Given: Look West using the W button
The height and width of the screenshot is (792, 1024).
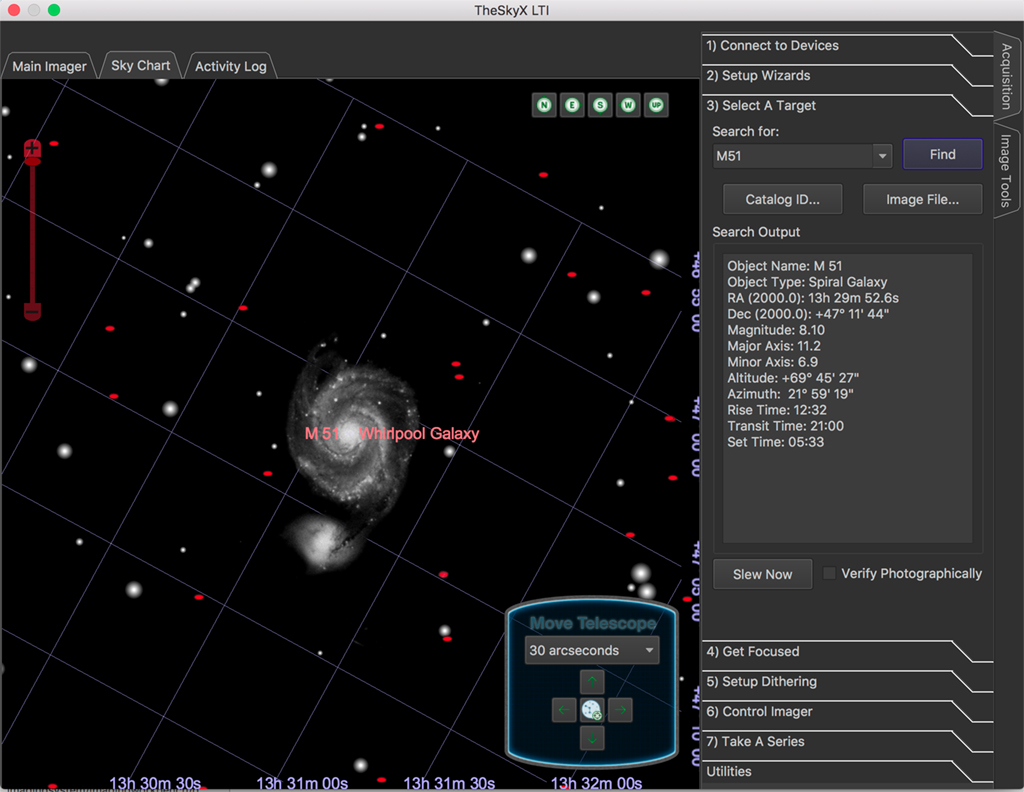Looking at the screenshot, I should (628, 105).
